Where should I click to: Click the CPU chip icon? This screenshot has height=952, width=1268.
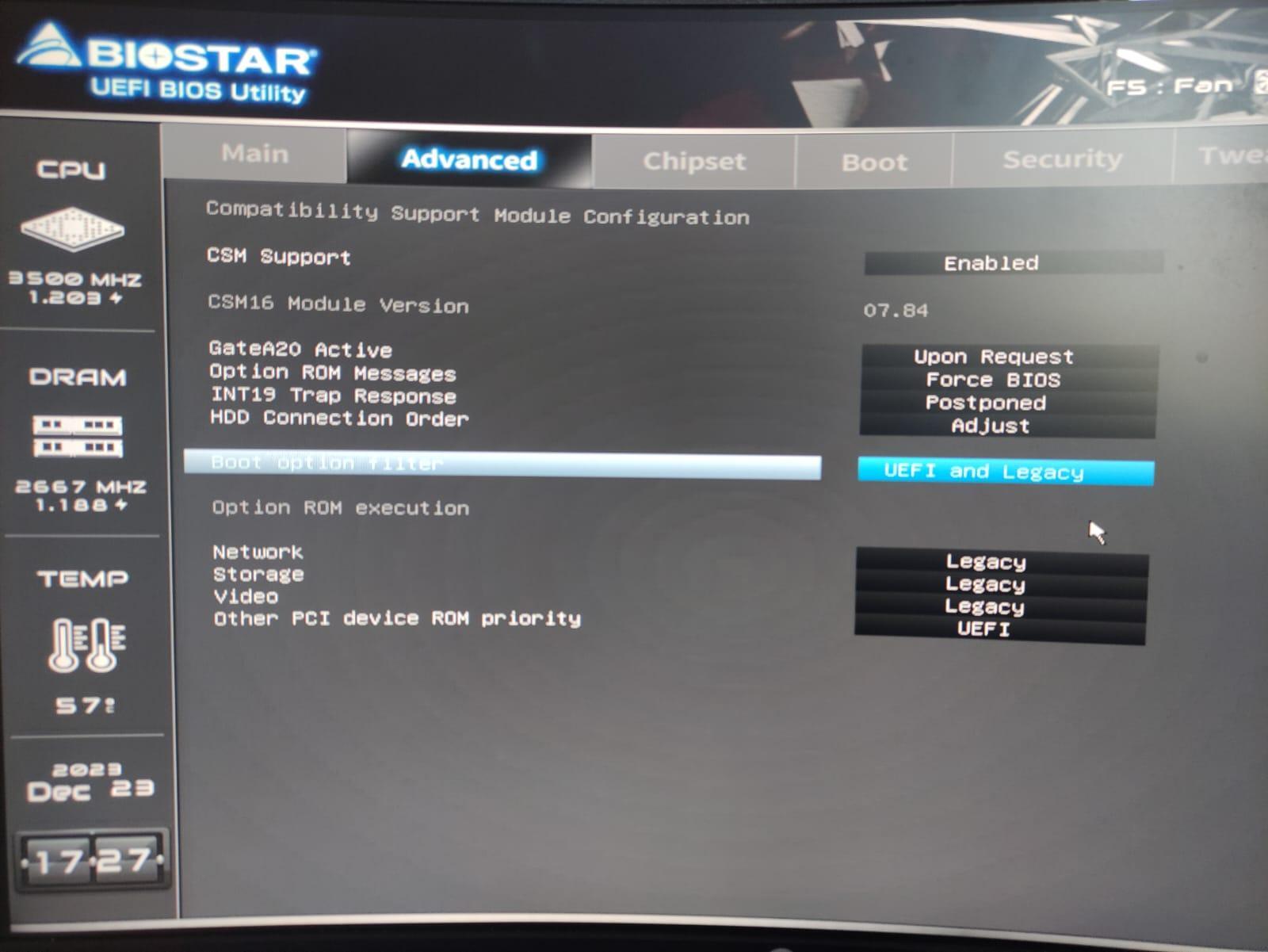(73, 229)
